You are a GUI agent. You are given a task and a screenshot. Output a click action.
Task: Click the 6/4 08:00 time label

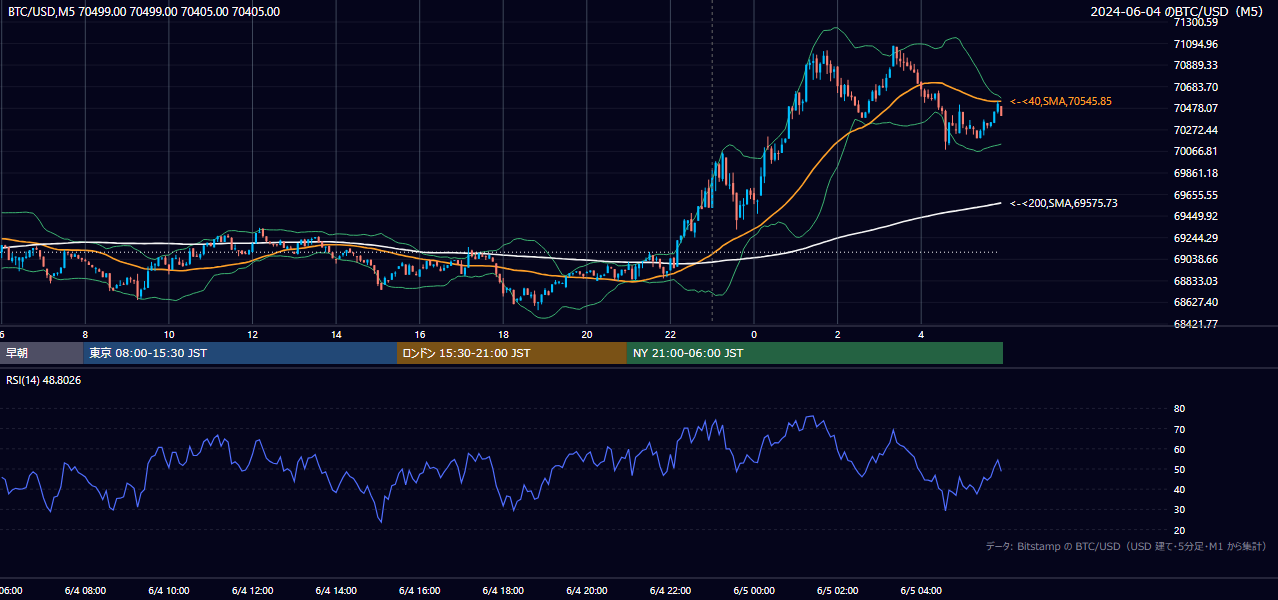coord(84,591)
